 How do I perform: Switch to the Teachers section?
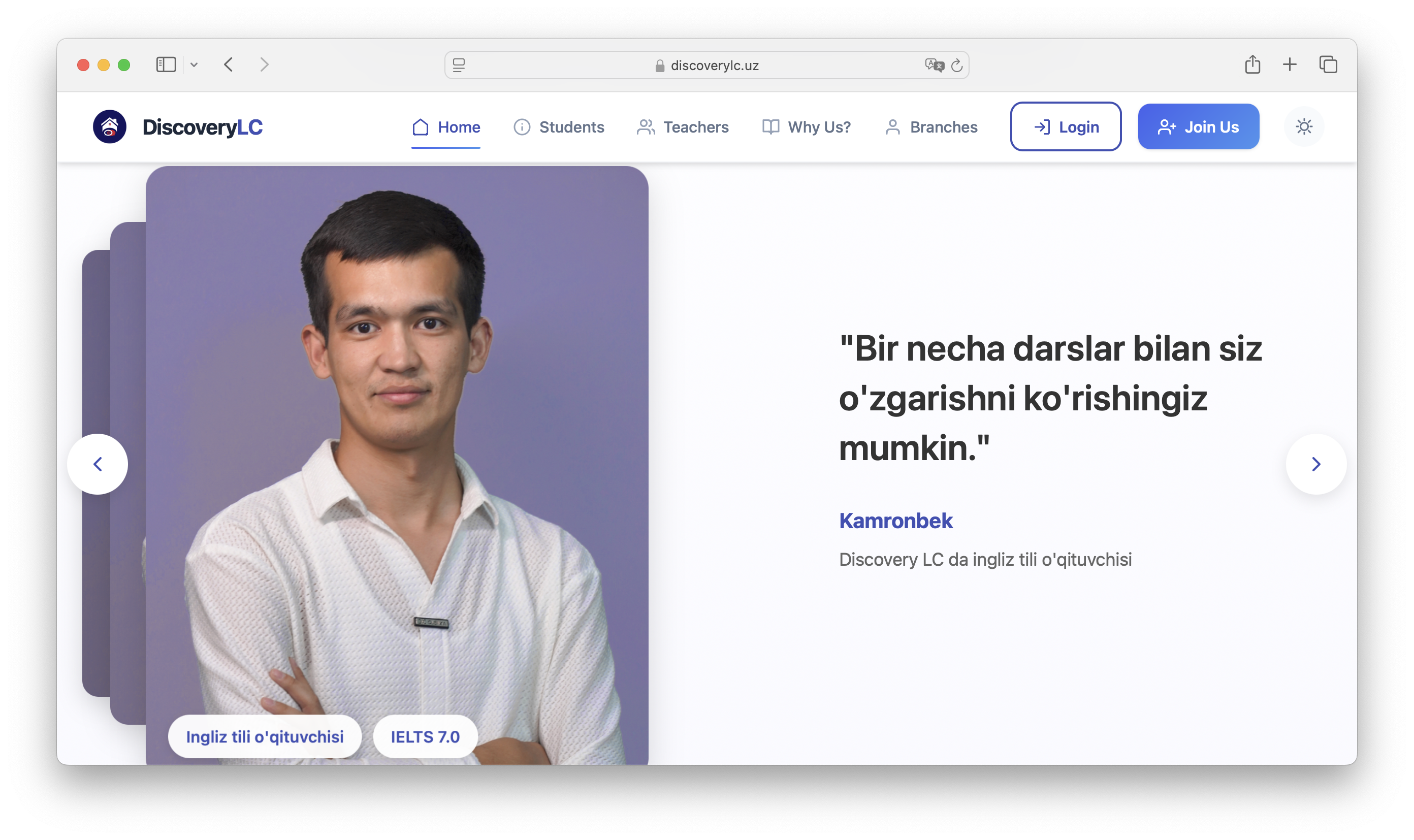[x=696, y=127]
